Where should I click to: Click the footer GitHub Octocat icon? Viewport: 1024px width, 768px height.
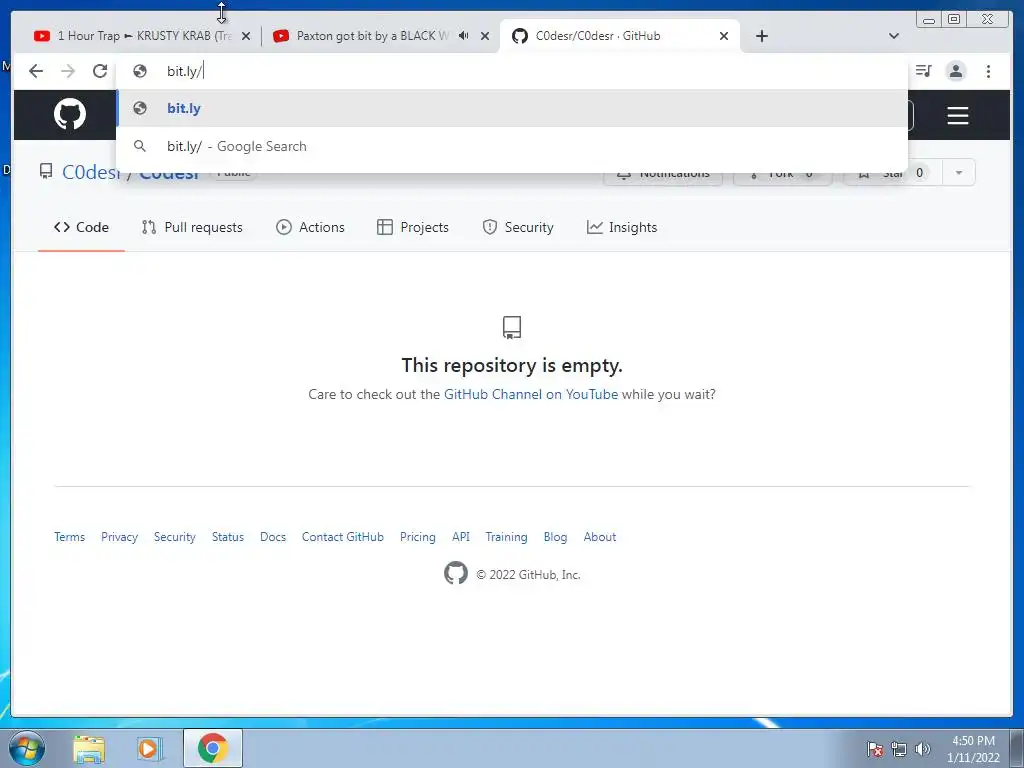pyautogui.click(x=456, y=573)
